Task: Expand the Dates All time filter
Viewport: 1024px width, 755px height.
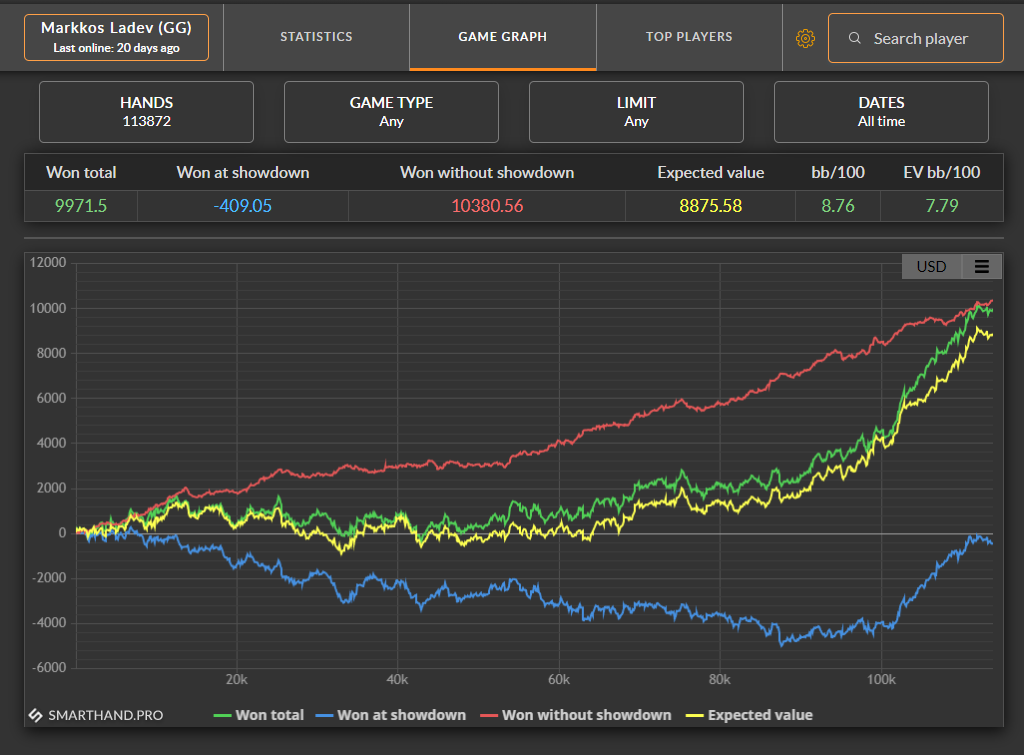Action: pyautogui.click(x=881, y=112)
